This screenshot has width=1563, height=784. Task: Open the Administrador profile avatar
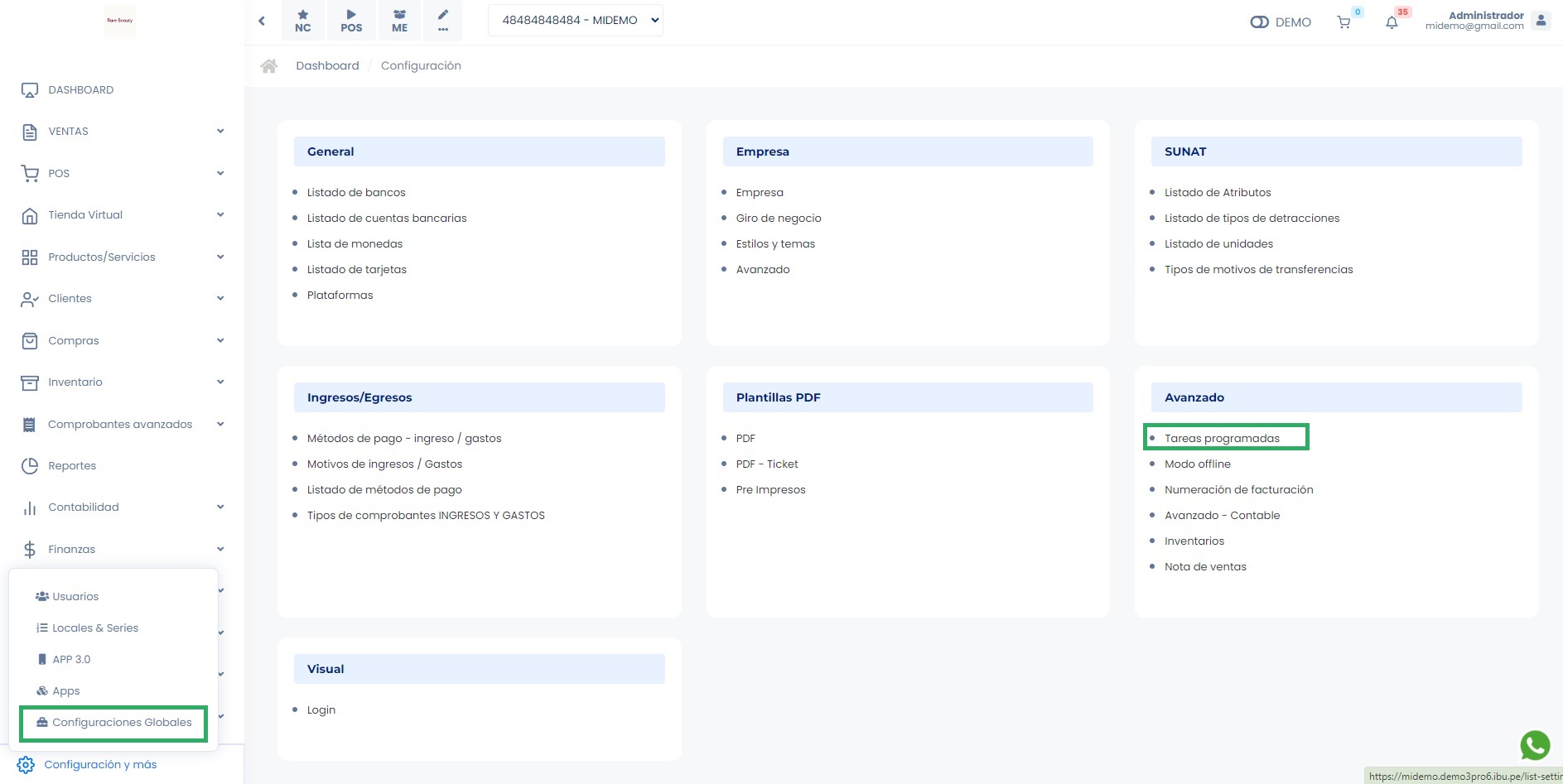tap(1541, 21)
